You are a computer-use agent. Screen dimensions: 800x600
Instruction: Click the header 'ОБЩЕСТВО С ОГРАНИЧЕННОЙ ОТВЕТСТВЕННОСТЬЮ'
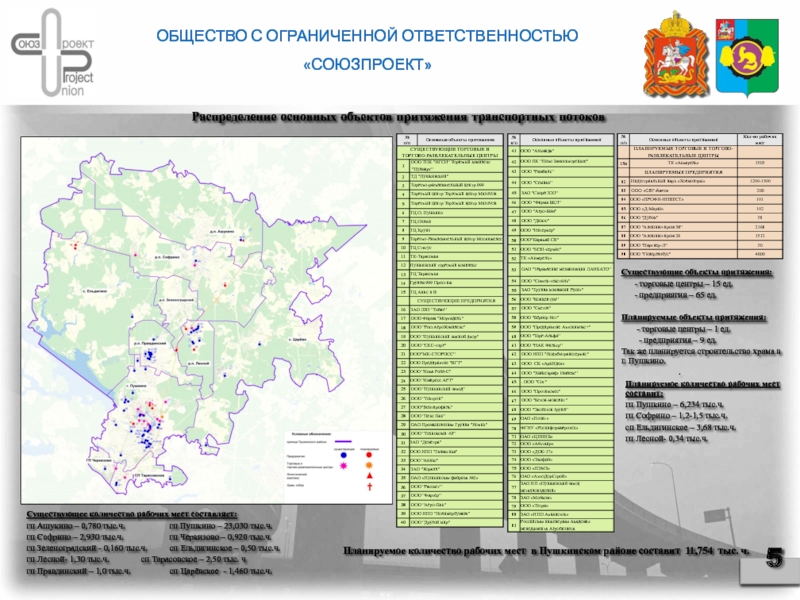367,36
